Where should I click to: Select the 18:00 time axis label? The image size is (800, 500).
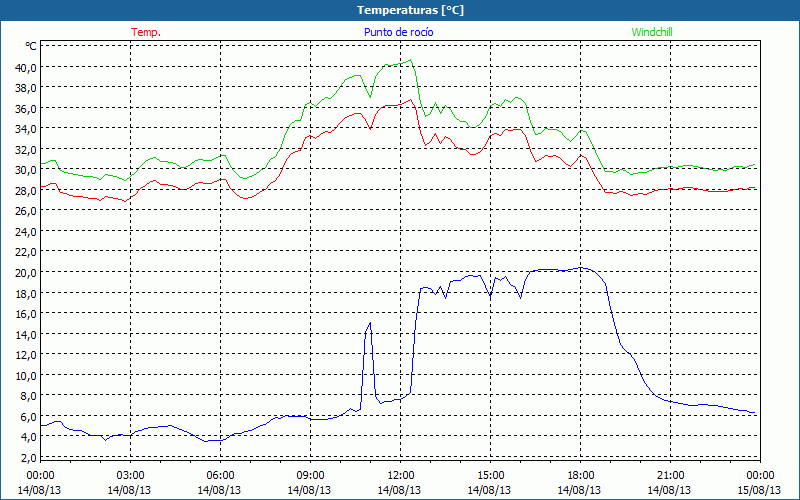coord(580,475)
